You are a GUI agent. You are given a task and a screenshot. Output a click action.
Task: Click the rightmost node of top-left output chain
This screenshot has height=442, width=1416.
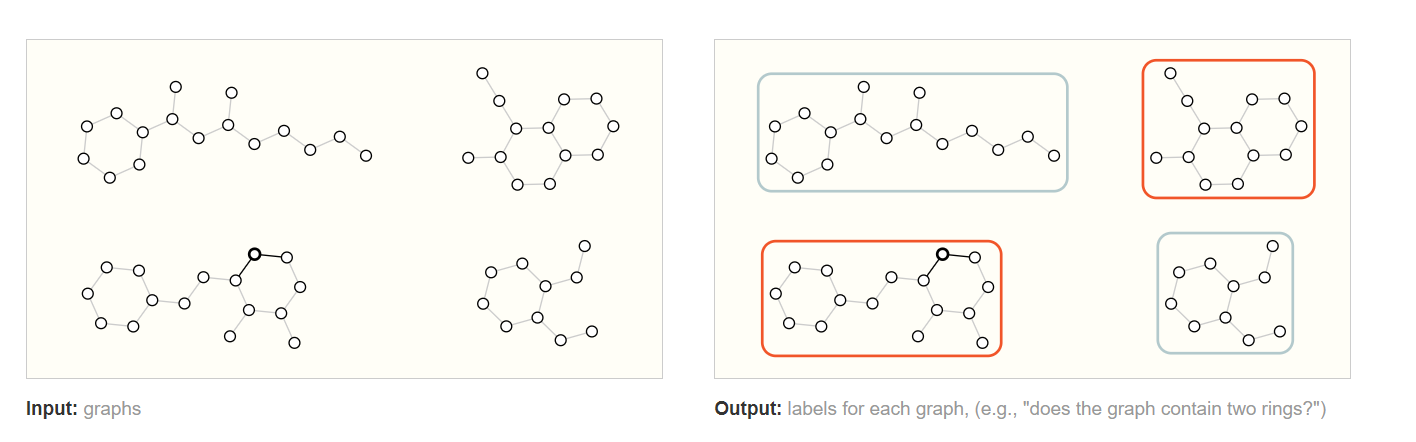click(x=1054, y=155)
